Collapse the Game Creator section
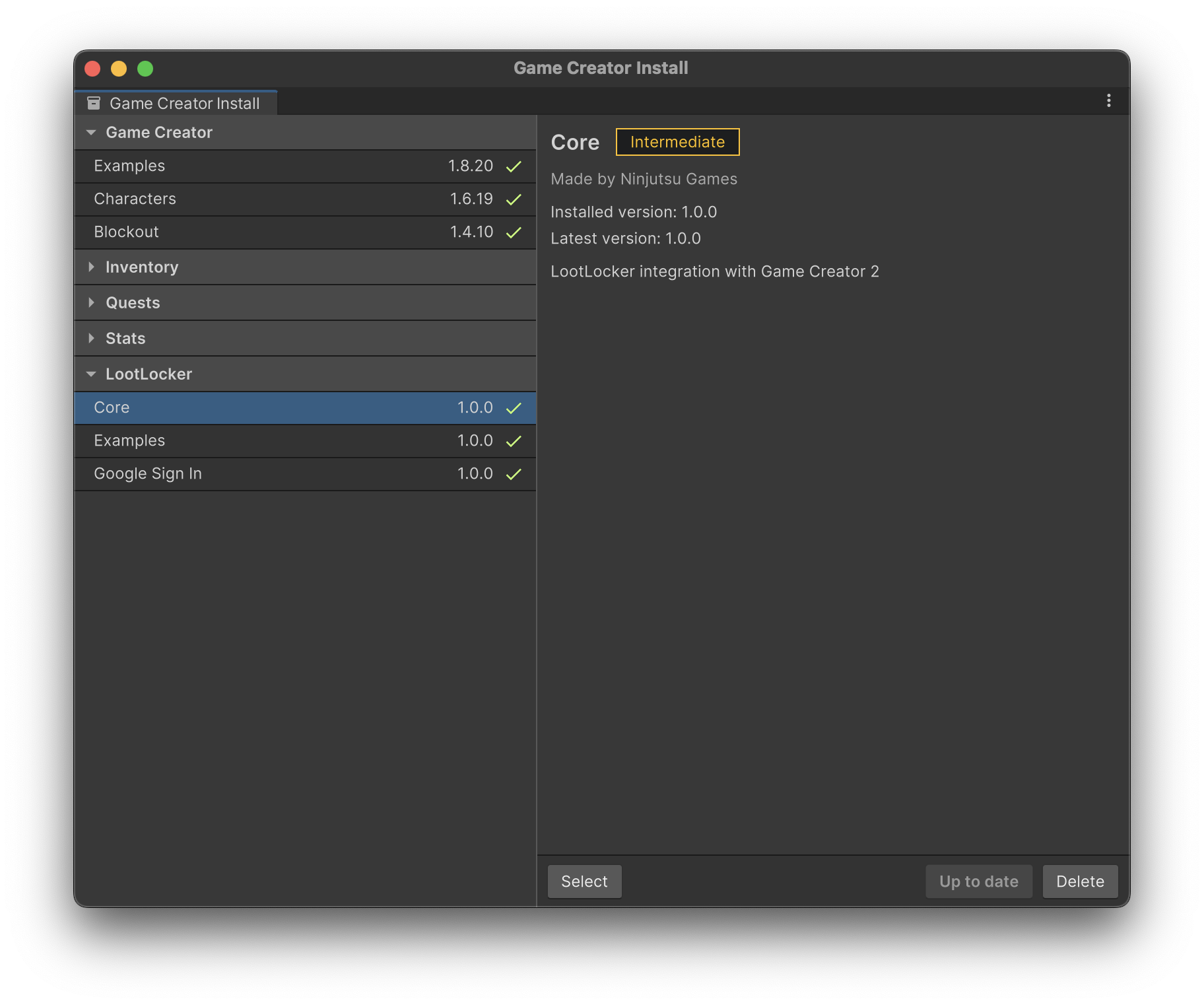The image size is (1204, 1005). point(91,133)
